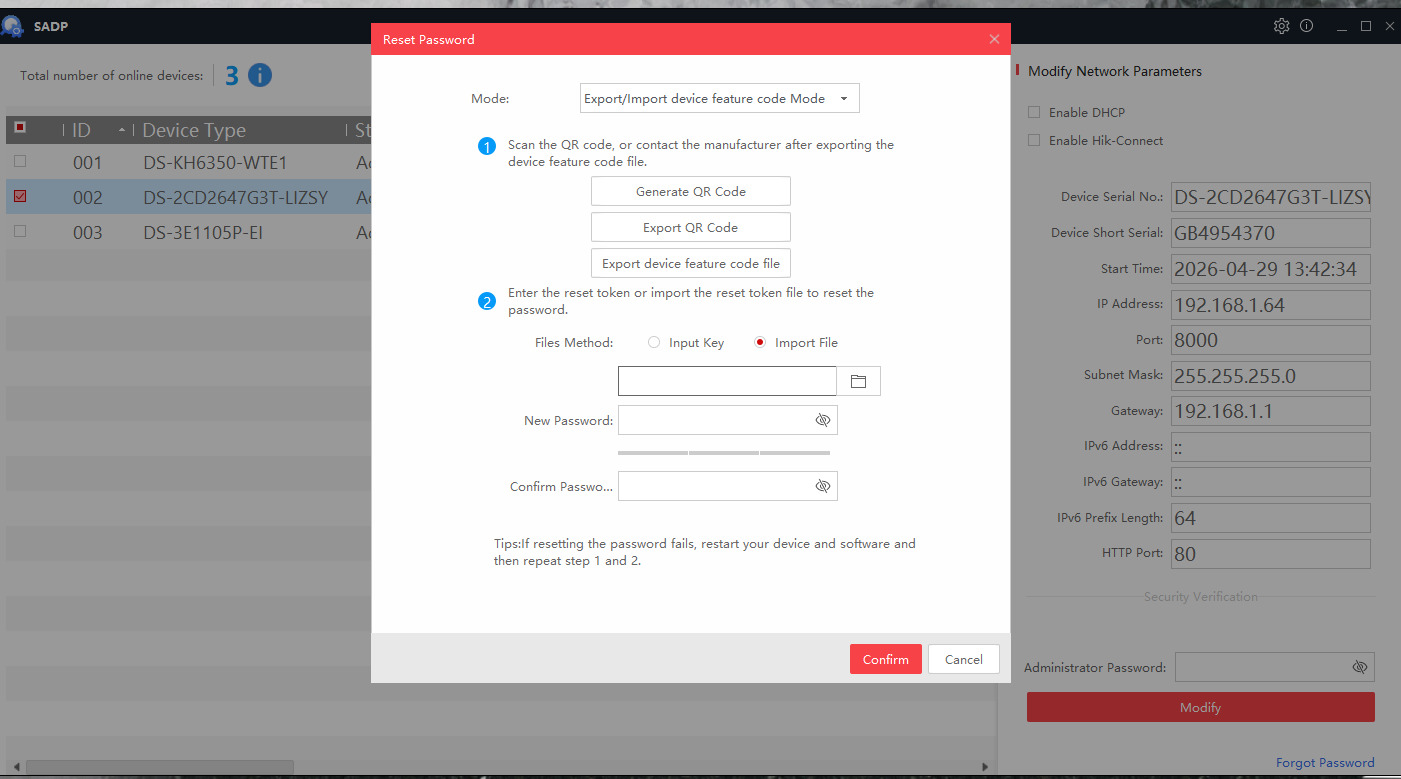1401x779 pixels.
Task: Open the Forgot Password link
Action: [x=1325, y=762]
